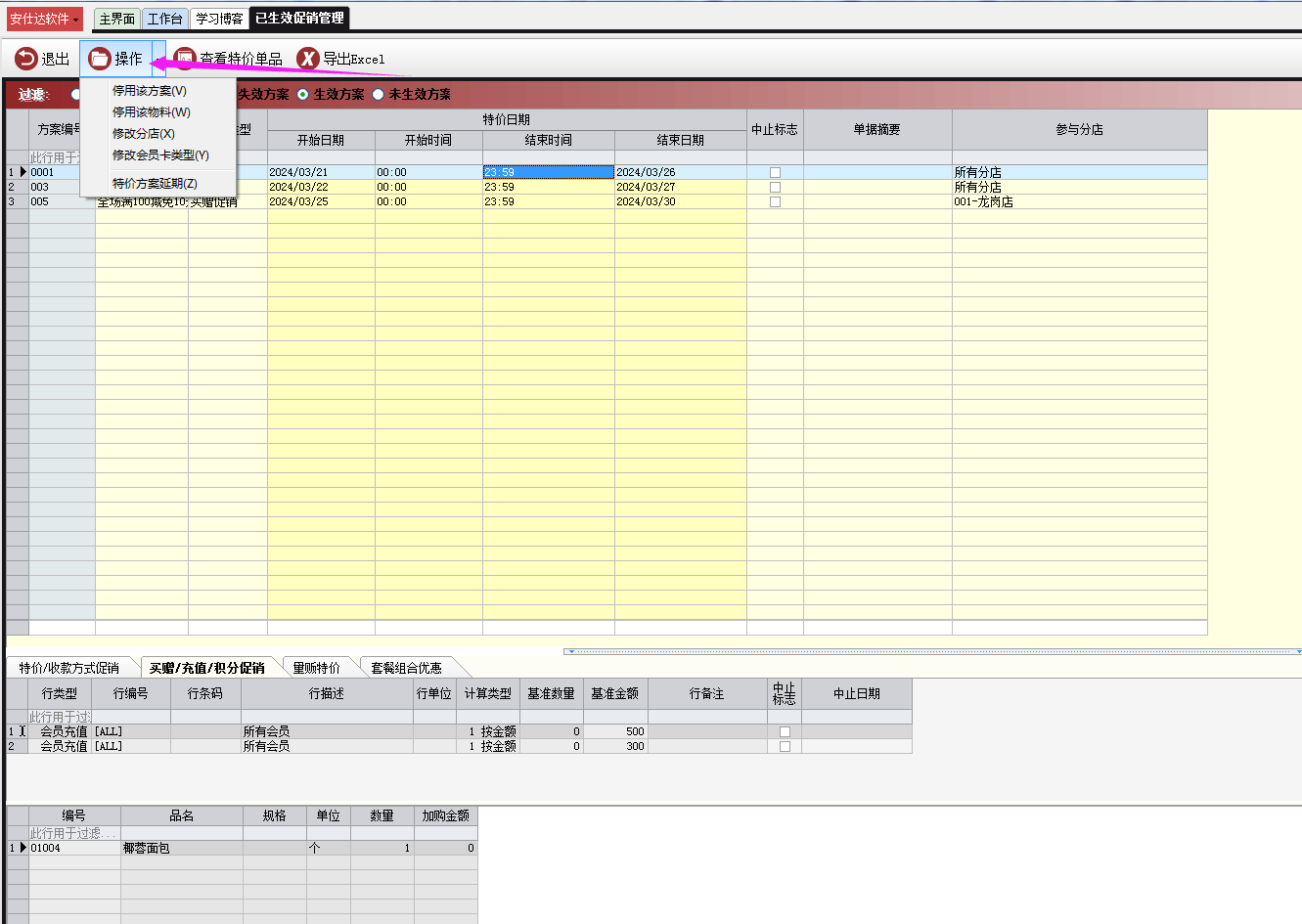The height and width of the screenshot is (924, 1302).
Task: Tick 中止标志 checkbox for plan 005
Action: [775, 201]
